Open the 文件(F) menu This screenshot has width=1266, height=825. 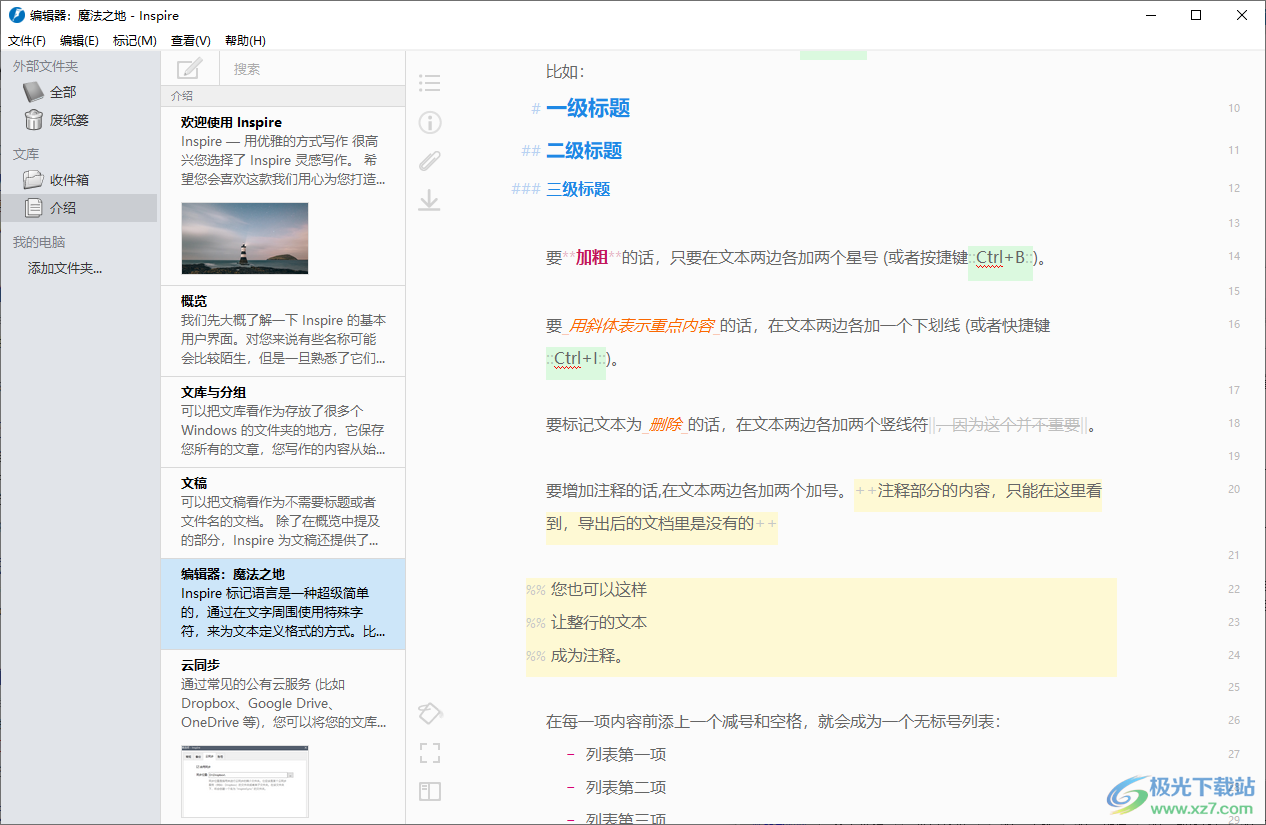pyautogui.click(x=27, y=41)
